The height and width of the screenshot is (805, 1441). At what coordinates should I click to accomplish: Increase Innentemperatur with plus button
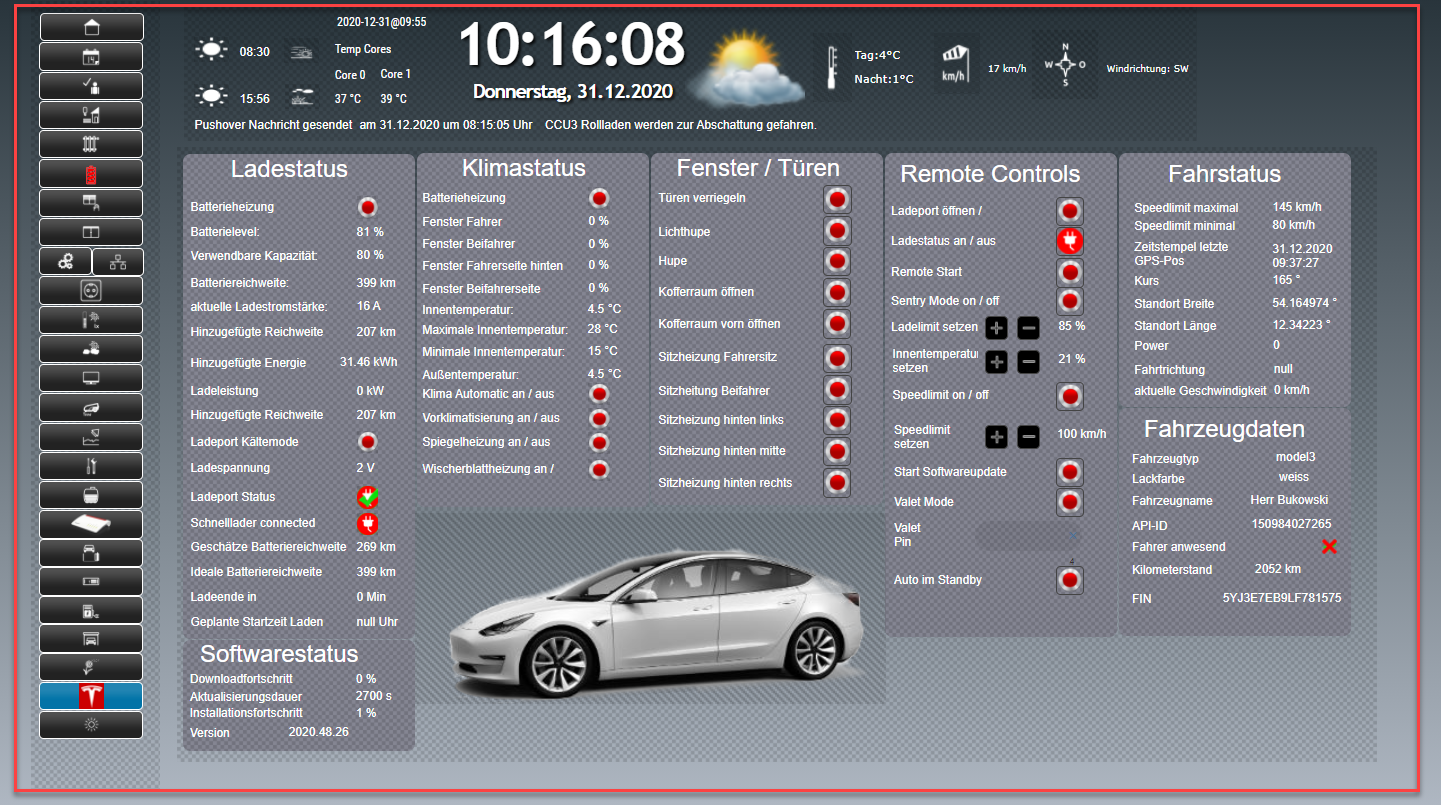tap(997, 362)
